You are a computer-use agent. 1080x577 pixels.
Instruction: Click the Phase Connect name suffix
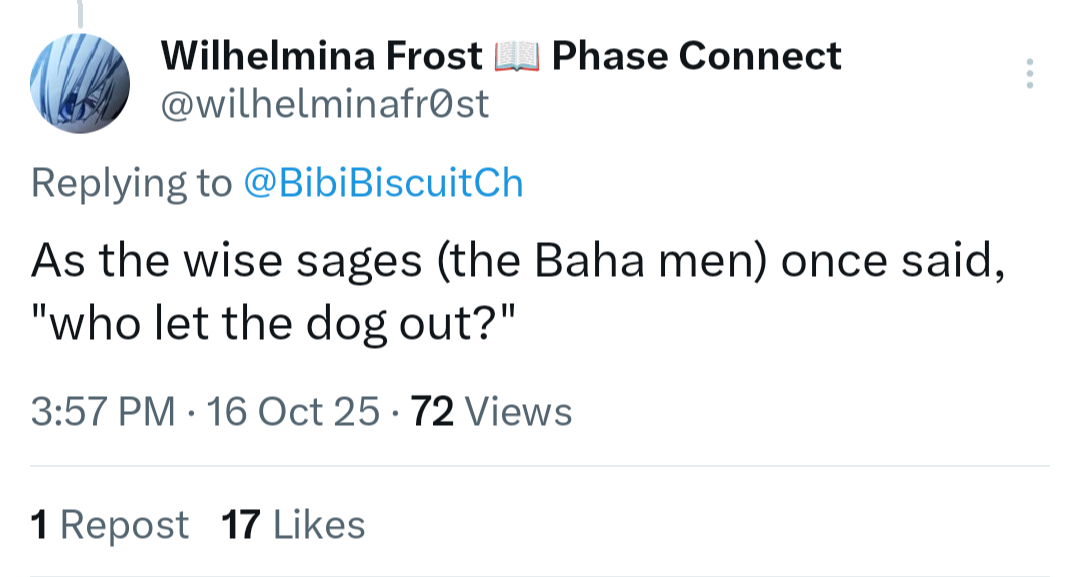tap(696, 56)
